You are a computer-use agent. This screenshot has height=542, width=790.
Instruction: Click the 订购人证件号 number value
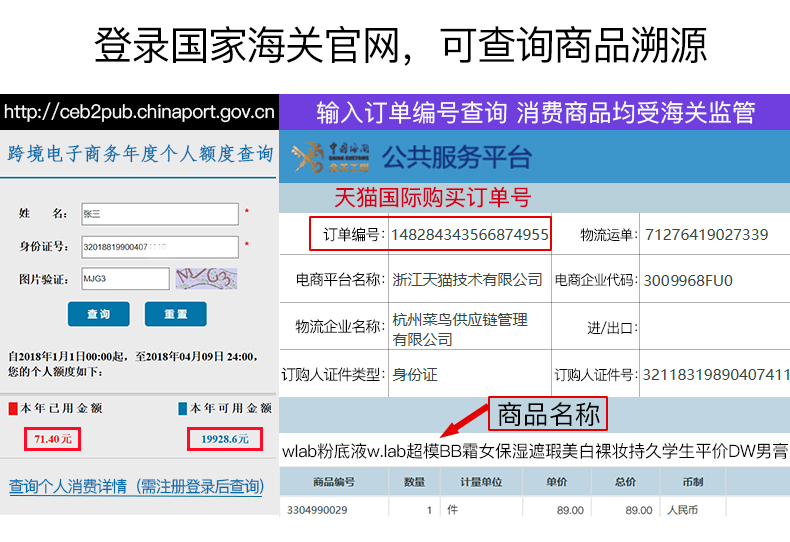[x=716, y=374]
